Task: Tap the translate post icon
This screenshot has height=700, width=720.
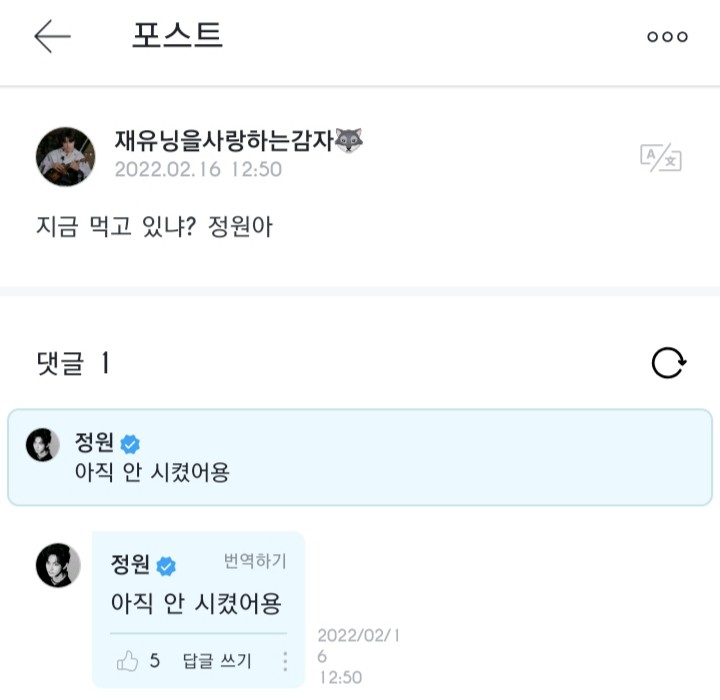Action: [x=660, y=157]
